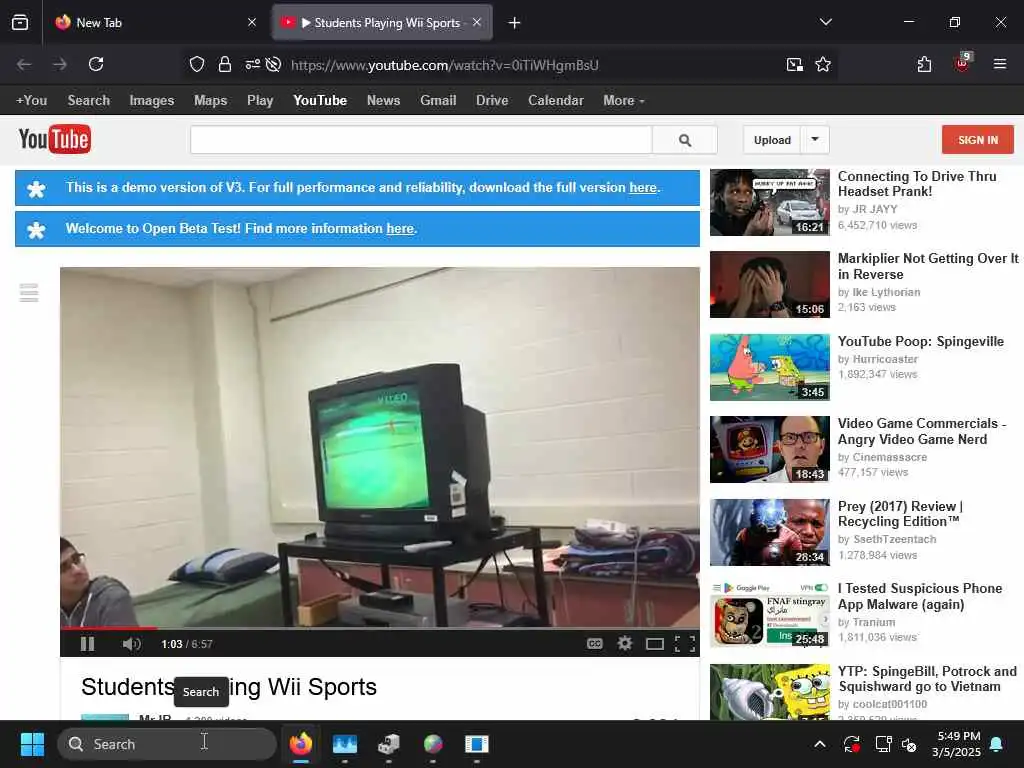This screenshot has height=768, width=1024.
Task: Open Images in Google bar
Action: coord(152,101)
